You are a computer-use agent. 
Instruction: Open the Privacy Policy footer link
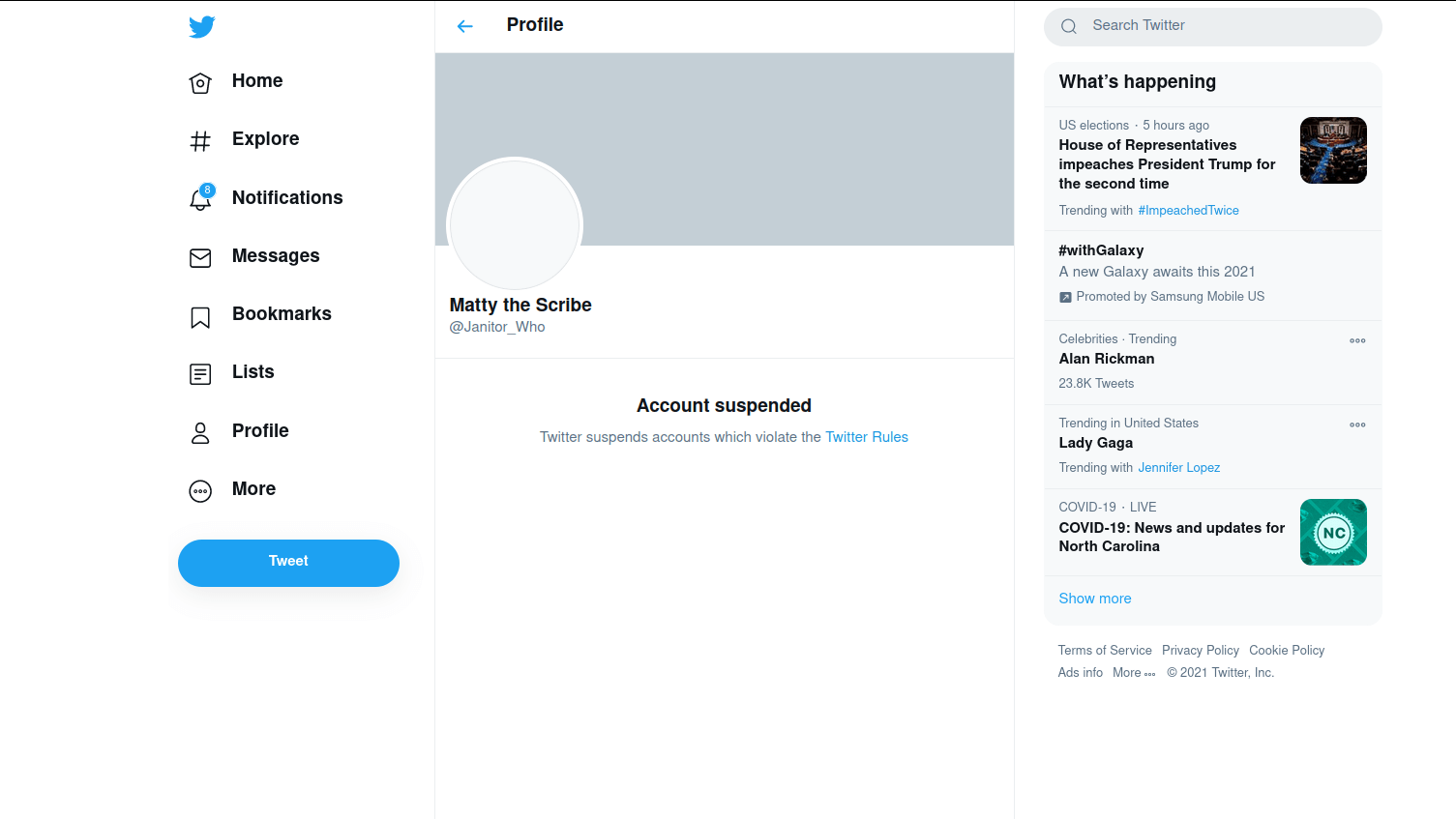pos(1200,651)
